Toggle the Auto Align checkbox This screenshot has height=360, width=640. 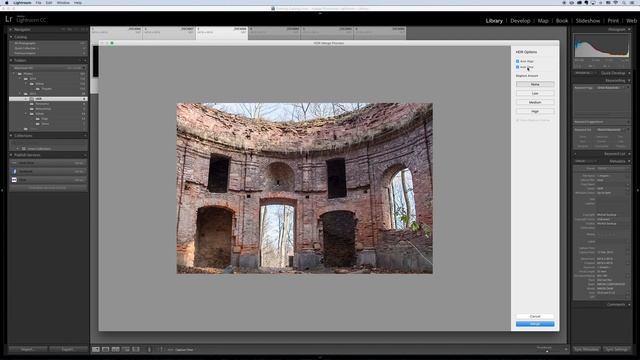pyautogui.click(x=518, y=61)
